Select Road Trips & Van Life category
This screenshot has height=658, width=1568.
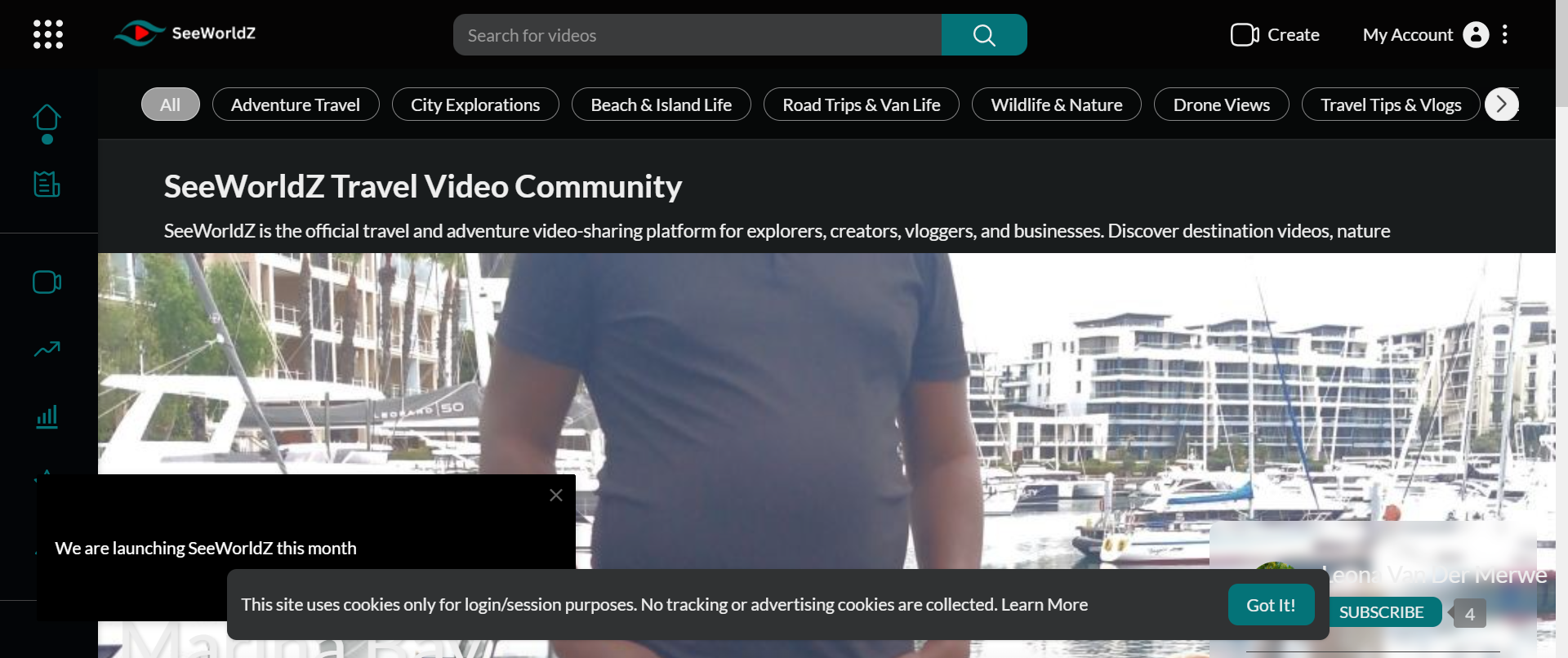click(x=862, y=104)
